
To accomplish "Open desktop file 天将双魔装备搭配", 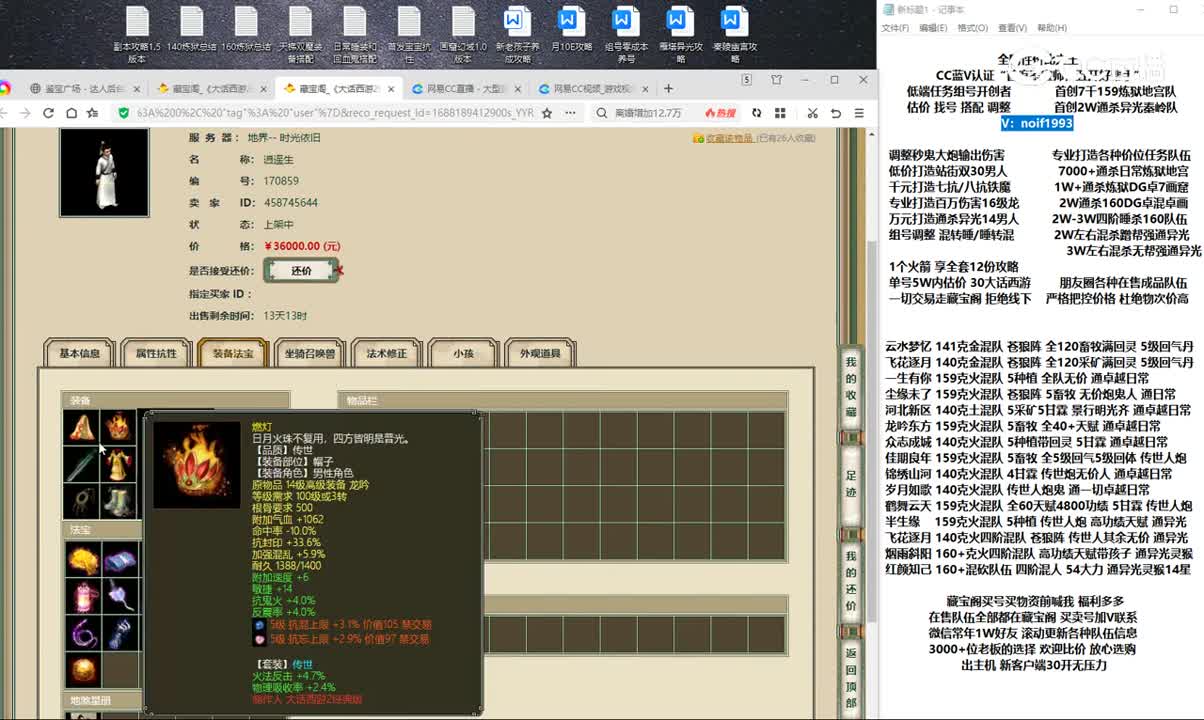I will click(300, 35).
